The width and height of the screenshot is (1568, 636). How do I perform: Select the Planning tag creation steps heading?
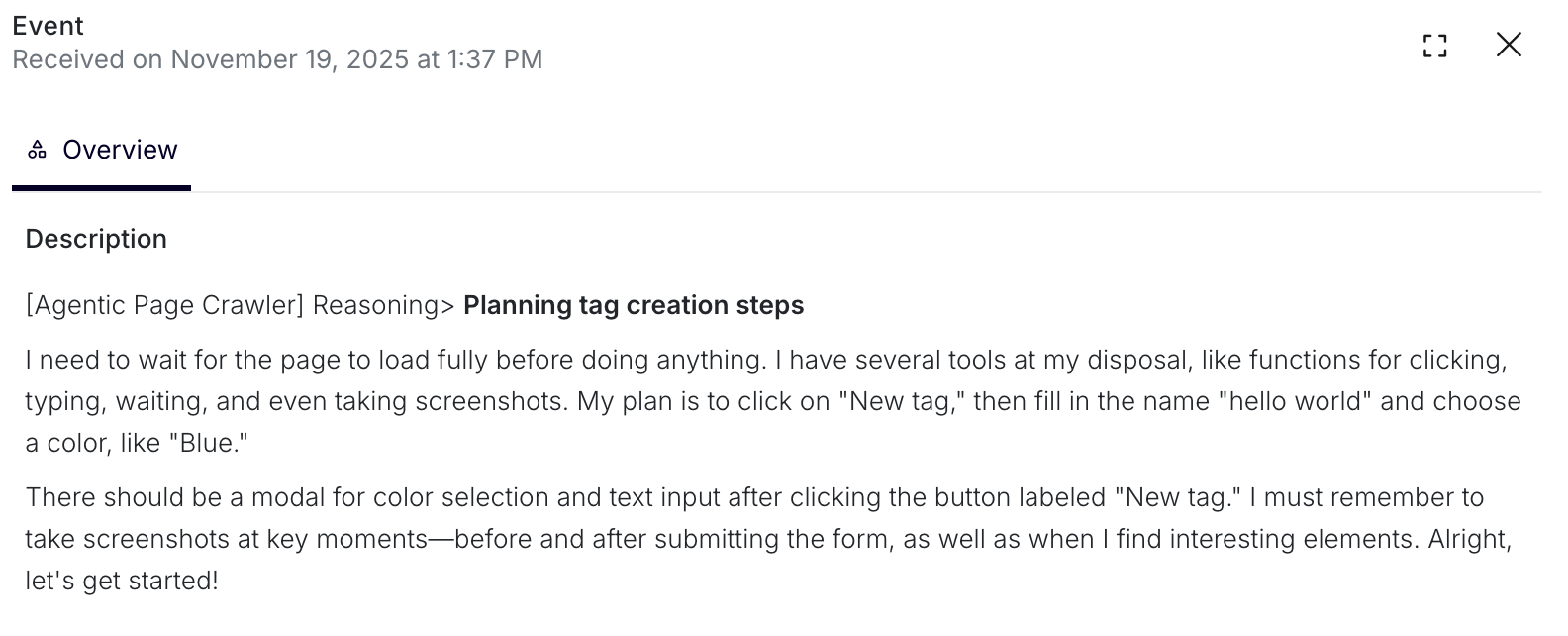634,305
